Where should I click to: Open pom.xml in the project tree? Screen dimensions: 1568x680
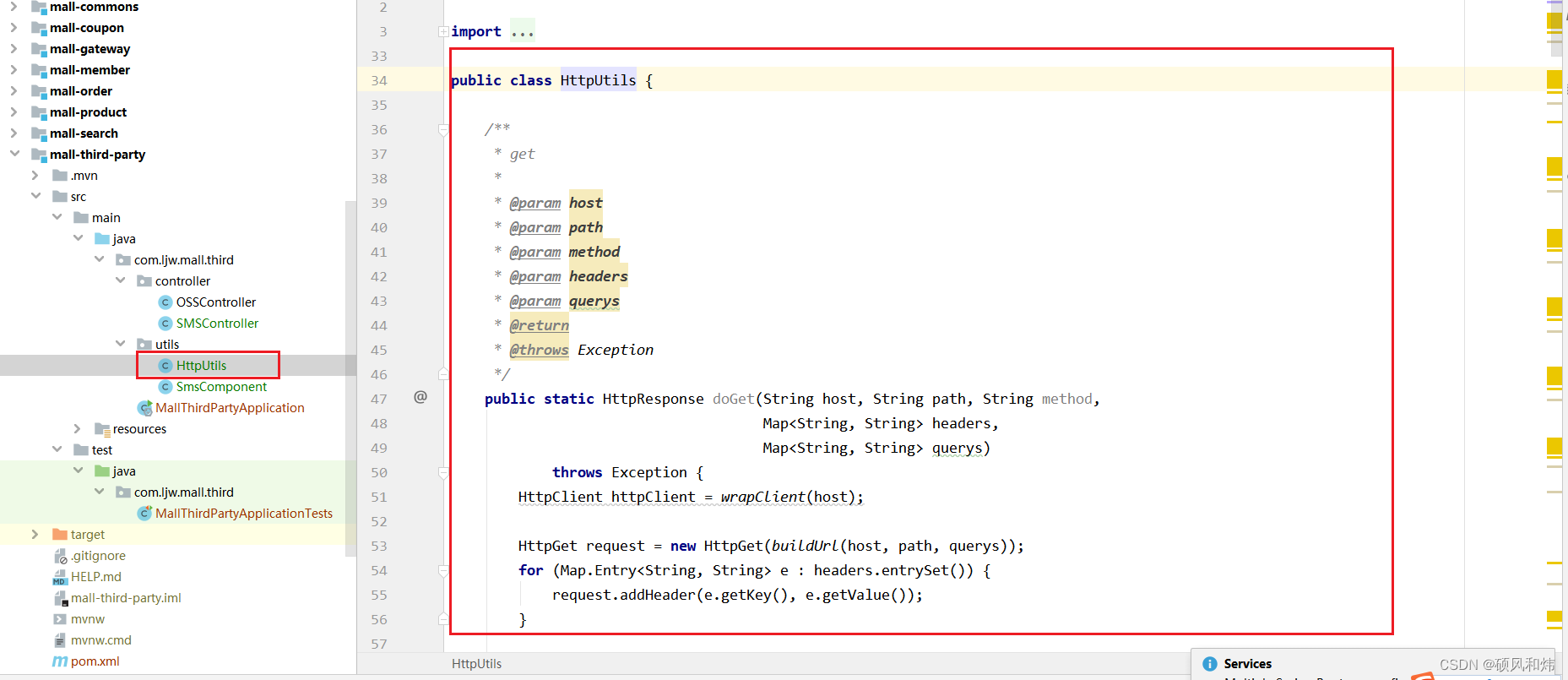pos(95,661)
